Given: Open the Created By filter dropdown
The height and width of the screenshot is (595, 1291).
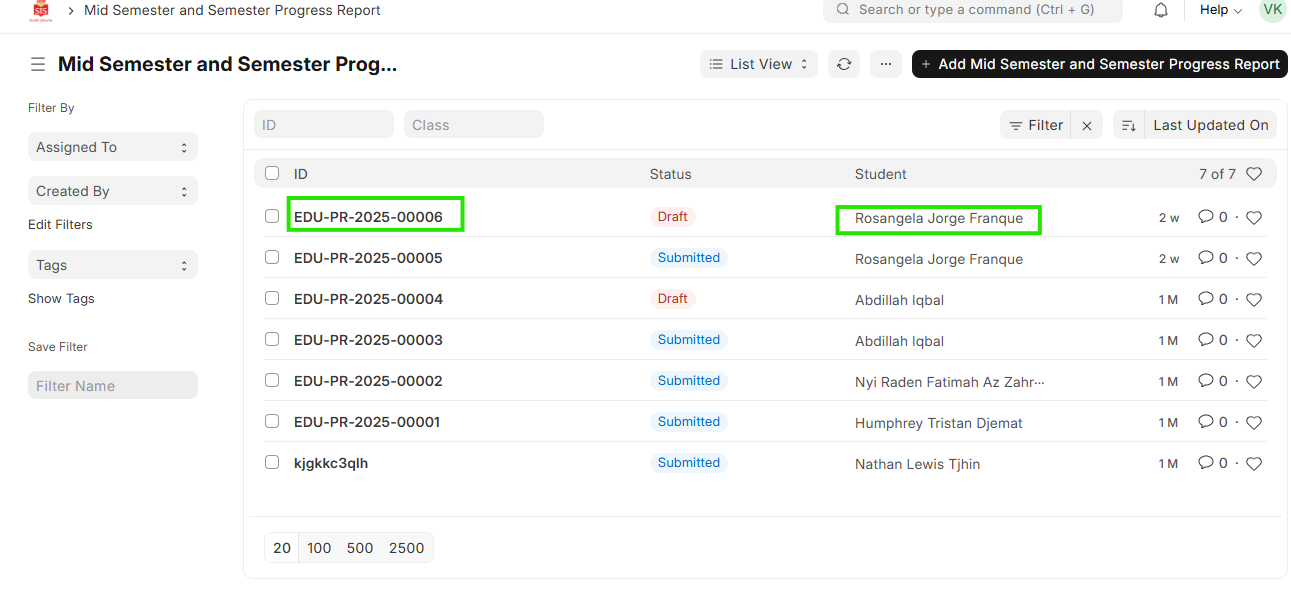Looking at the screenshot, I should click(112, 191).
